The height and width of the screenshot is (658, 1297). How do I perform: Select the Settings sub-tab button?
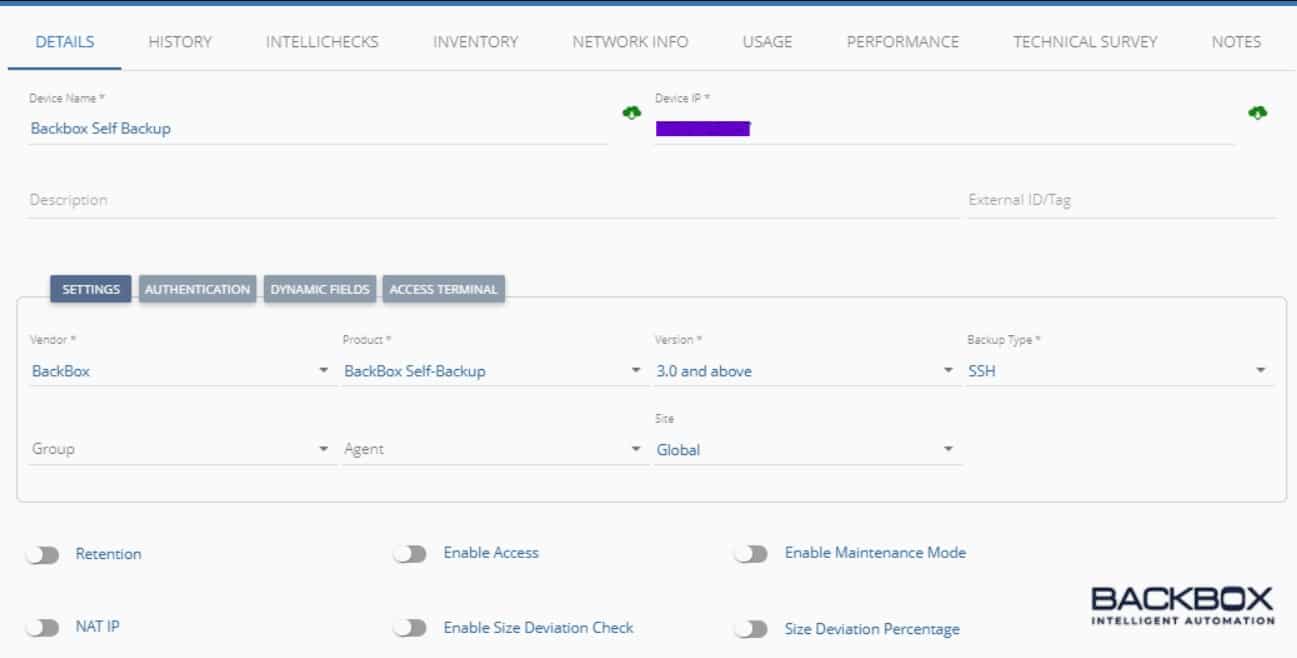[91, 289]
